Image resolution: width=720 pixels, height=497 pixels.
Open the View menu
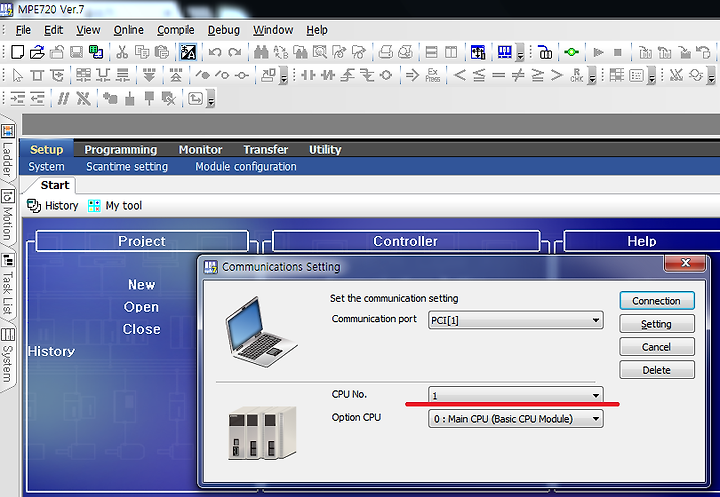pyautogui.click(x=88, y=30)
